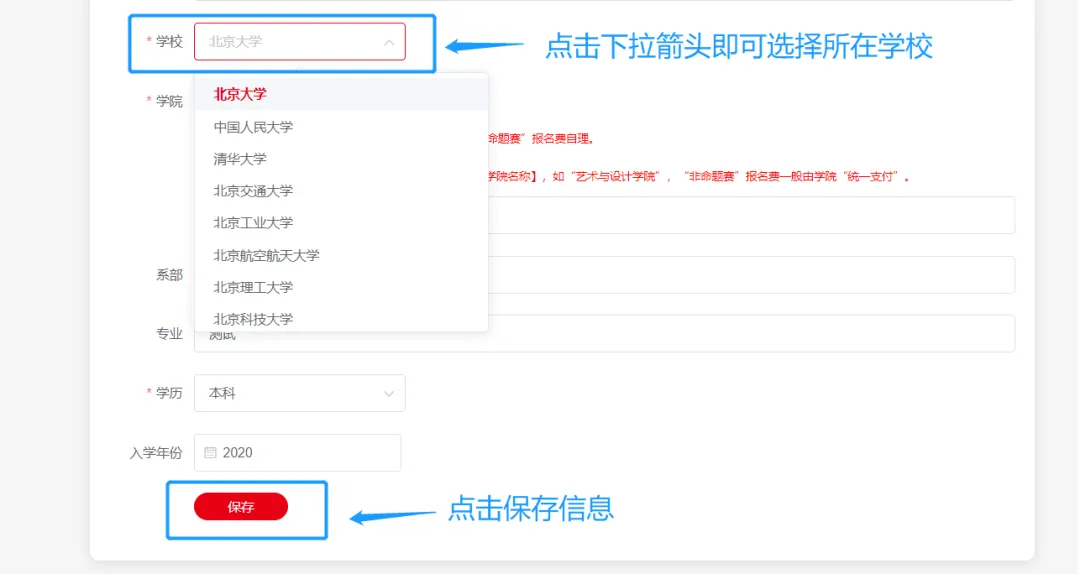Click the 学校 field label
This screenshot has height=574, width=1080.
pos(169,42)
